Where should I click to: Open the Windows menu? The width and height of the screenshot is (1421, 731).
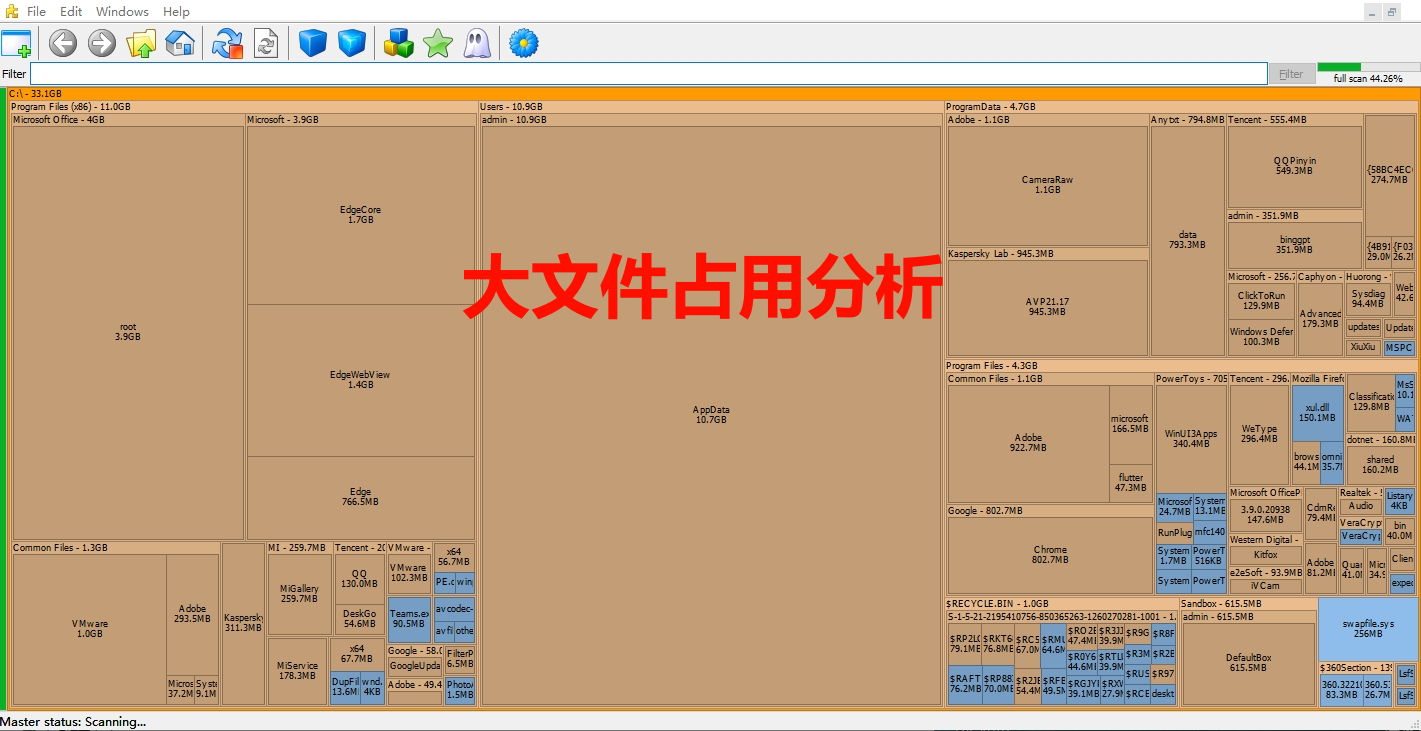tap(122, 12)
